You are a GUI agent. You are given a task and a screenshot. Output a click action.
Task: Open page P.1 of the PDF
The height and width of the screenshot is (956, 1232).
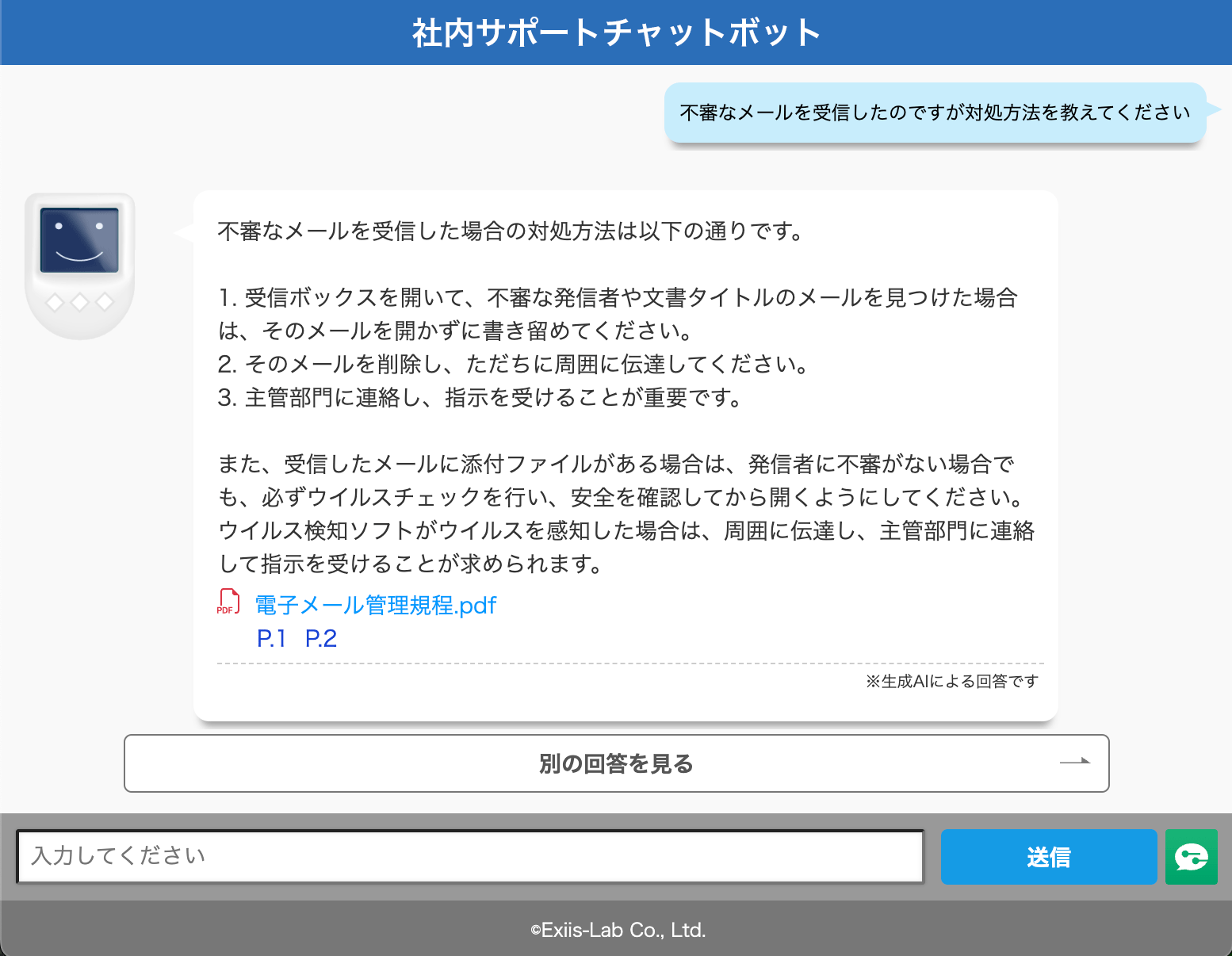point(271,639)
